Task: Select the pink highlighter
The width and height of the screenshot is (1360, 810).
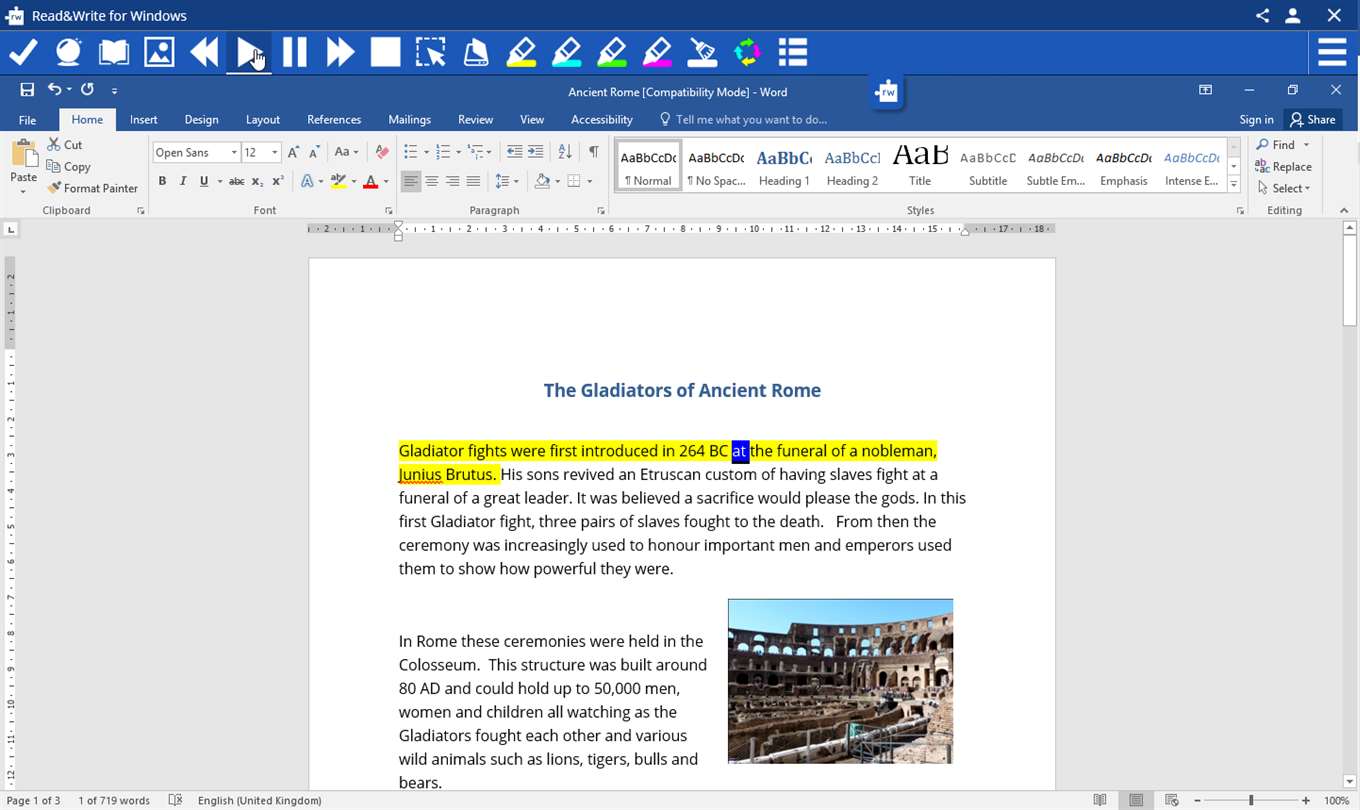Action: pos(657,52)
